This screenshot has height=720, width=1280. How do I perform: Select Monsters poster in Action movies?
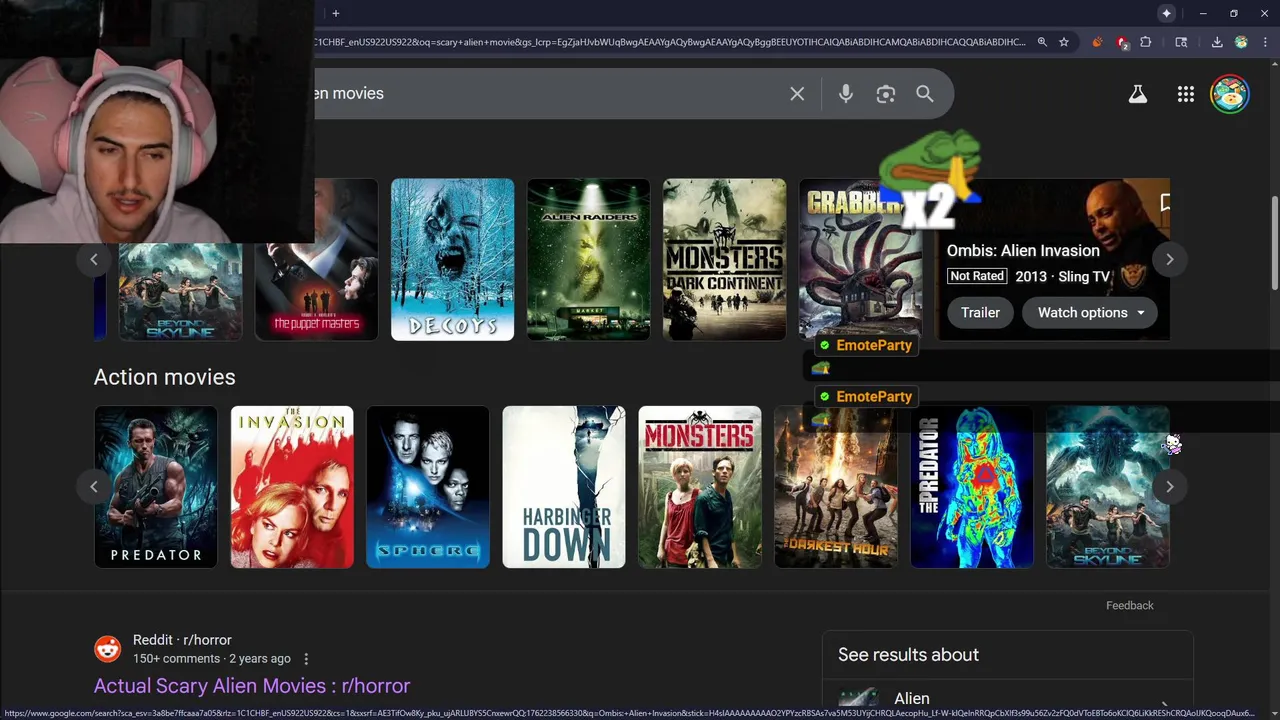point(700,487)
